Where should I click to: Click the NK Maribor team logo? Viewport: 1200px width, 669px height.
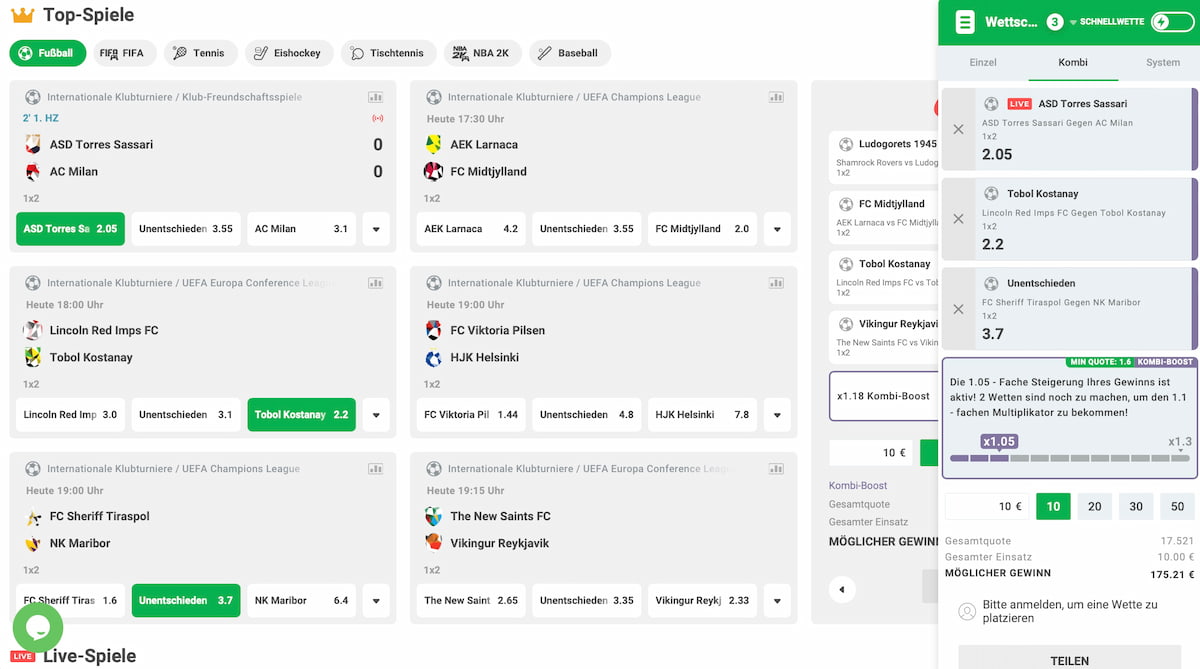33,543
